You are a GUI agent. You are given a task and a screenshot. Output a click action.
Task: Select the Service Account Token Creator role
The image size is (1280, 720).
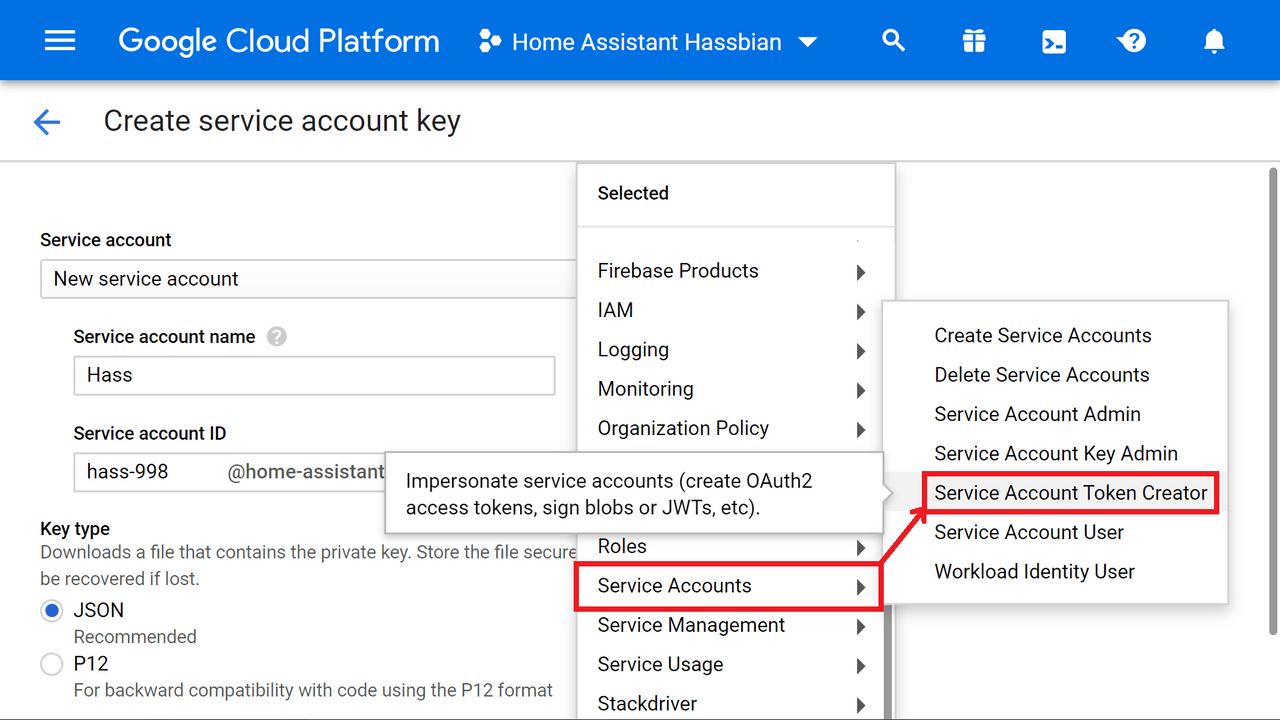point(1071,493)
